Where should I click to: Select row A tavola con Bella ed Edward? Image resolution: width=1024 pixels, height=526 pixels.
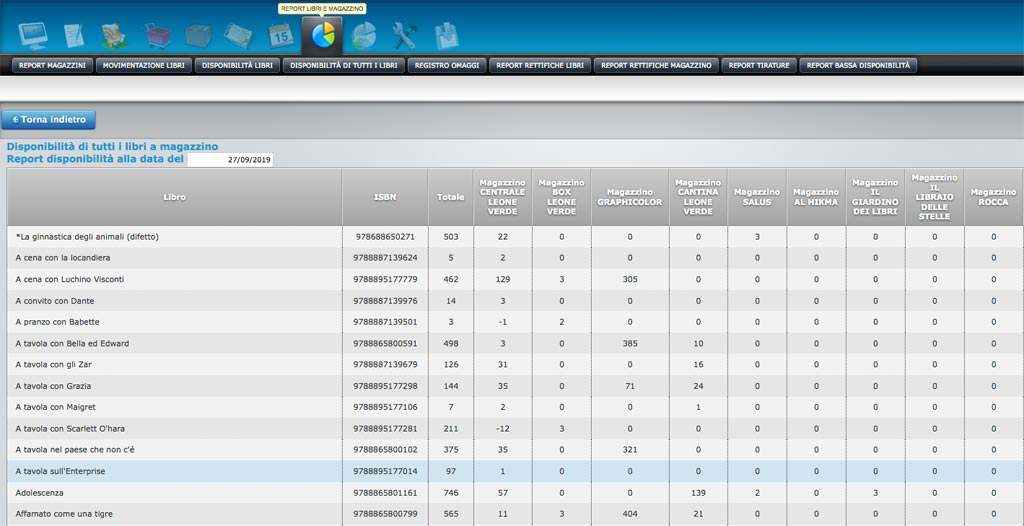pos(515,343)
